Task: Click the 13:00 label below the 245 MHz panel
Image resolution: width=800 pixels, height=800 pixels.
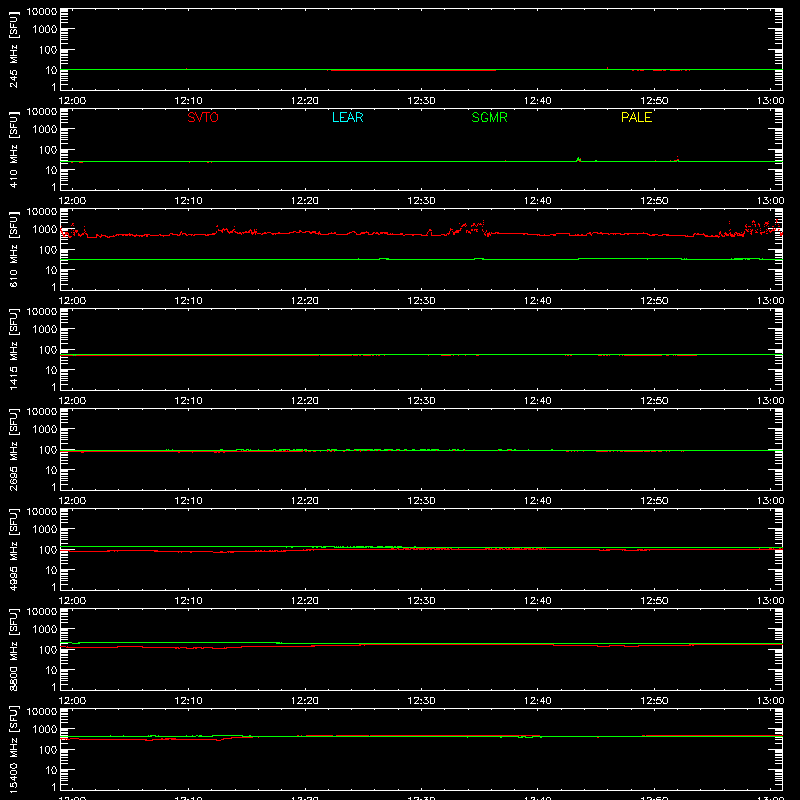Action: click(x=770, y=101)
